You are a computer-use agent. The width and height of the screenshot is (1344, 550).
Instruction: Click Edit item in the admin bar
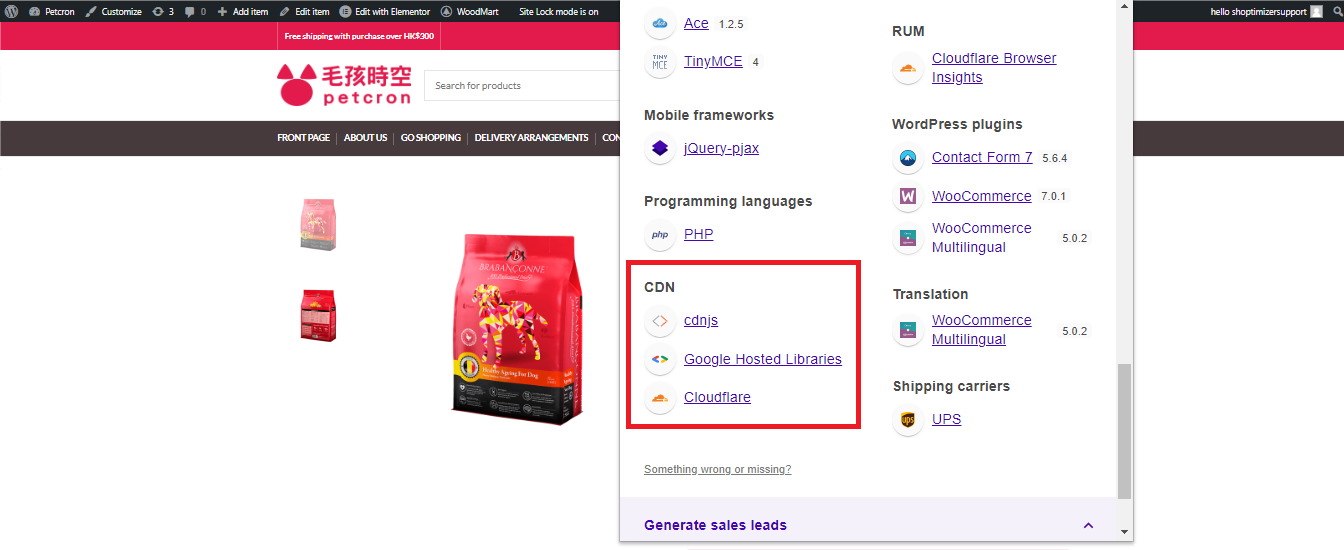tap(305, 11)
